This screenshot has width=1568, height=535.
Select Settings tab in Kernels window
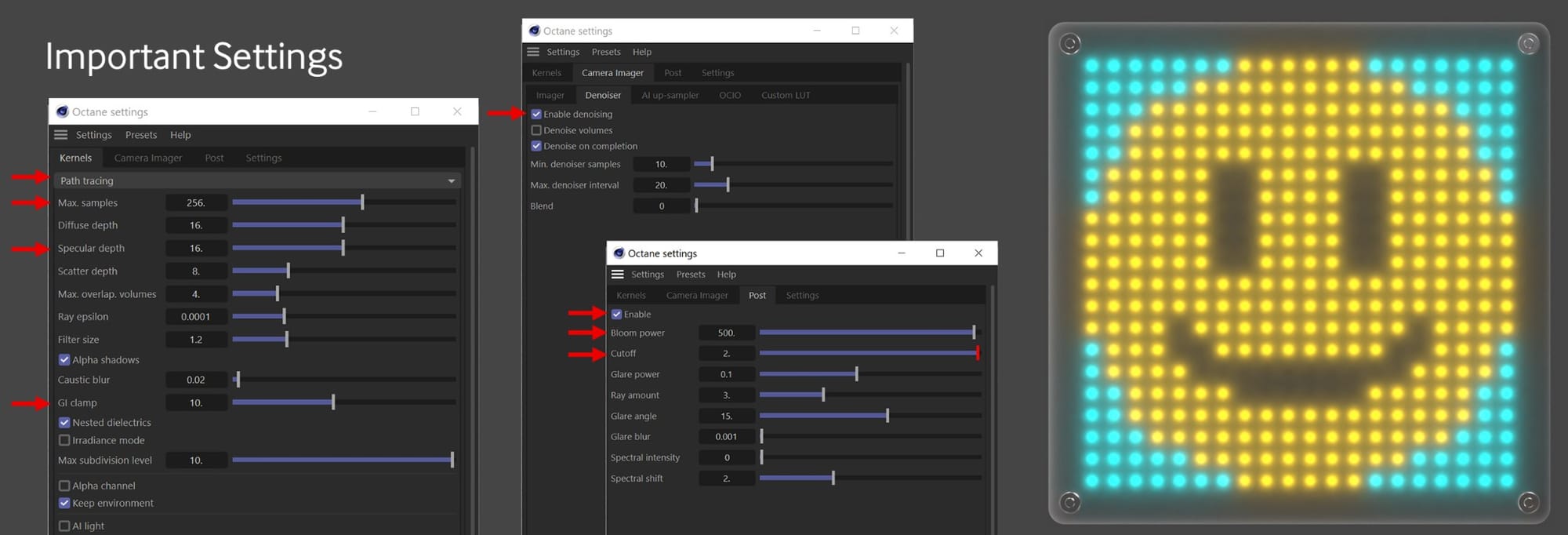[x=263, y=158]
